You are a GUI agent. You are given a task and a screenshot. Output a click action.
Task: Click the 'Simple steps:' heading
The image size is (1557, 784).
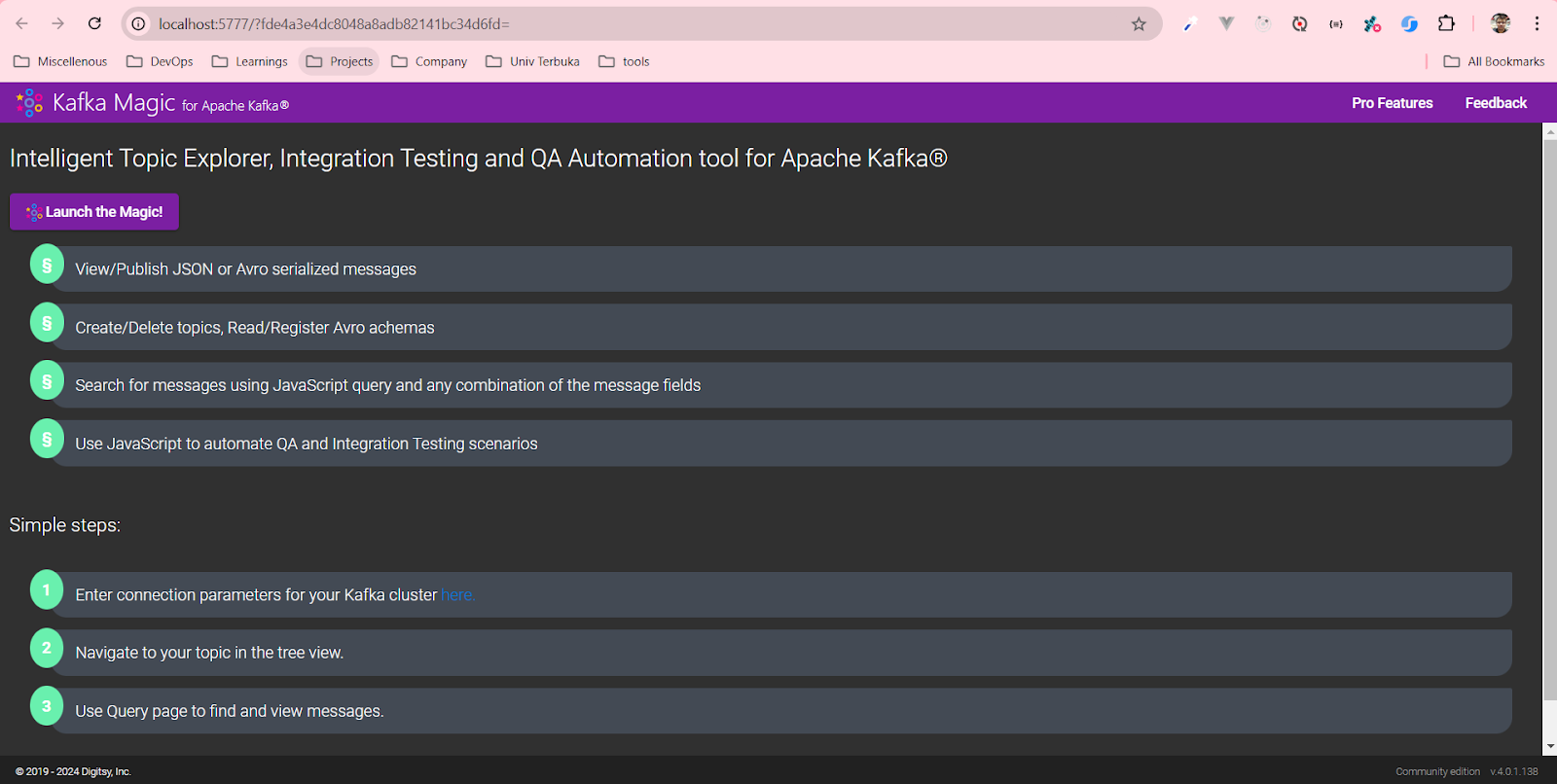coord(65,525)
